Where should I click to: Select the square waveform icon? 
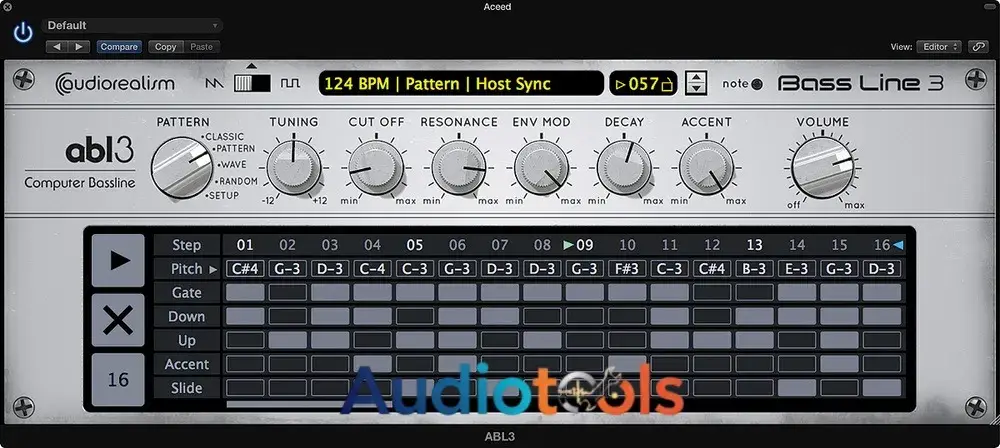pos(291,83)
